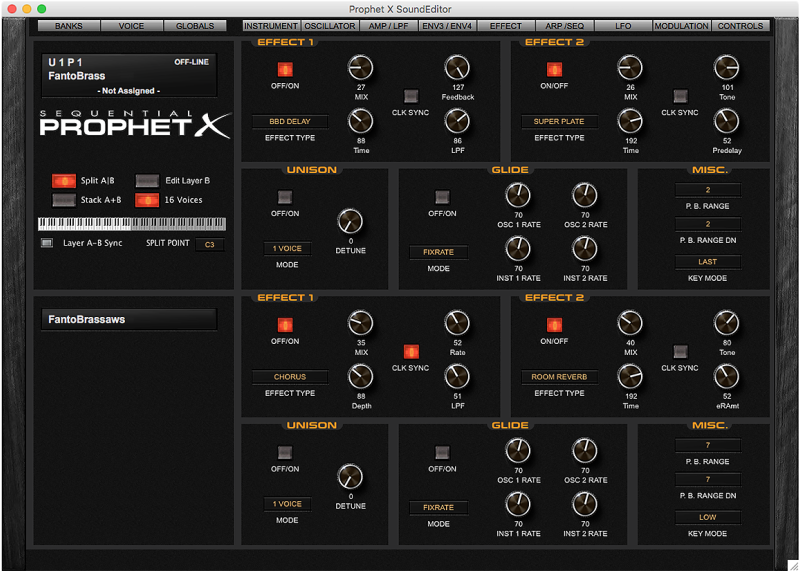Open the ARP / SEQ tab
The image size is (800, 571).
[x=565, y=26]
